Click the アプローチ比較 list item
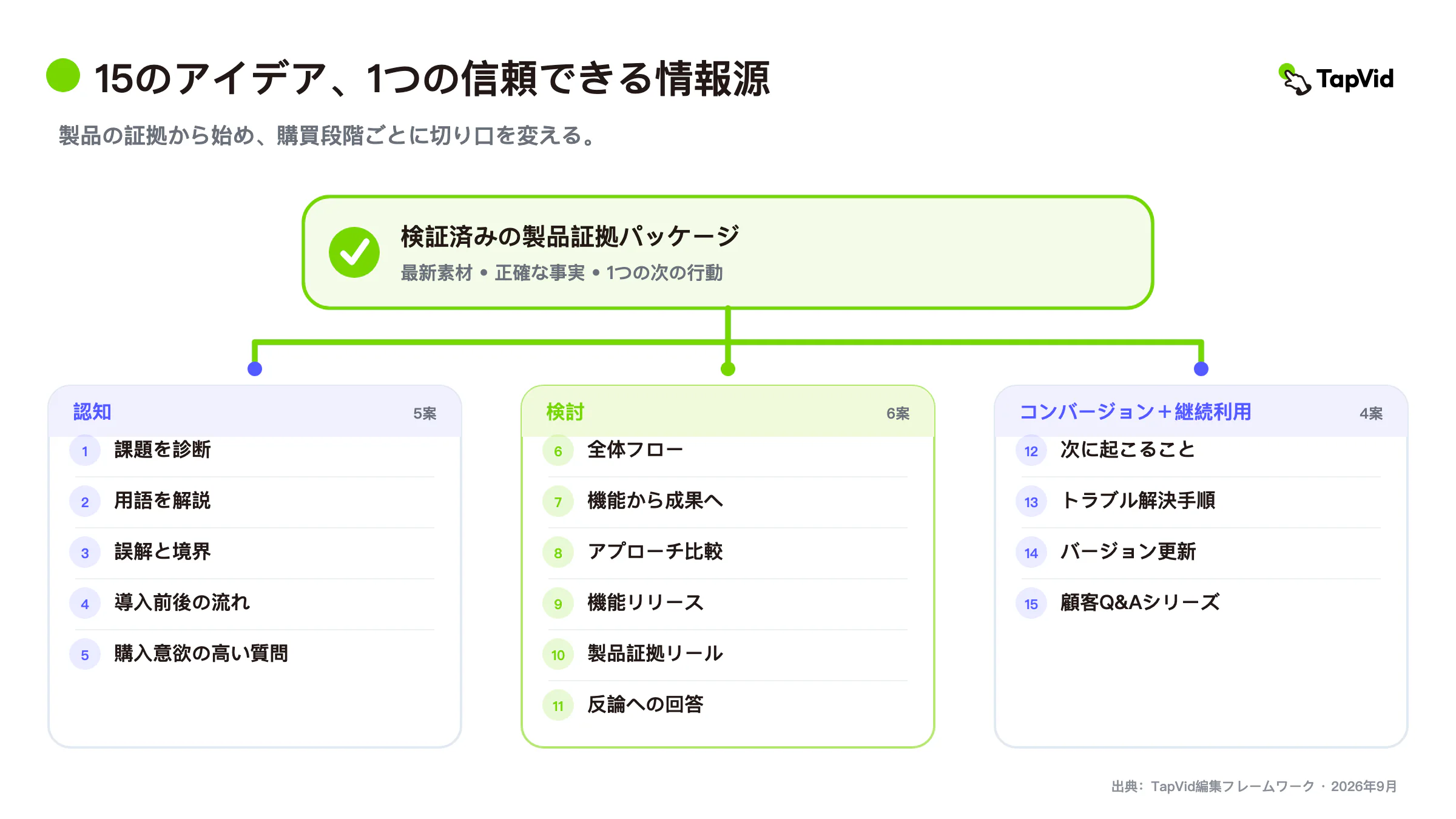This screenshot has width=1456, height=819. click(655, 551)
